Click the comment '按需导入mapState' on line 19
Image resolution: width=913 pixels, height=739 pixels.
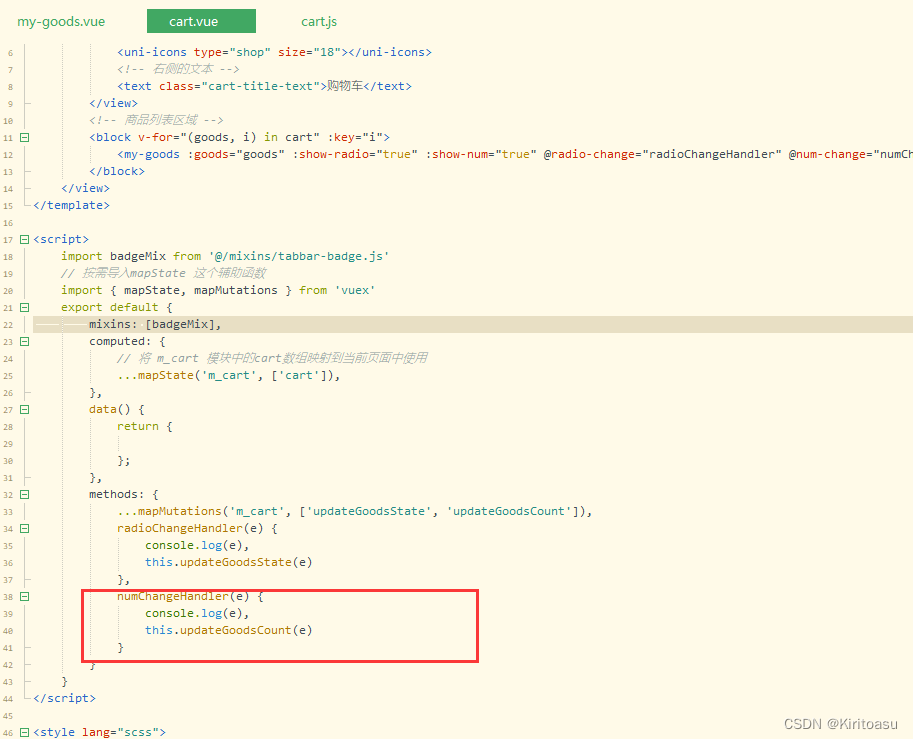click(x=134, y=273)
